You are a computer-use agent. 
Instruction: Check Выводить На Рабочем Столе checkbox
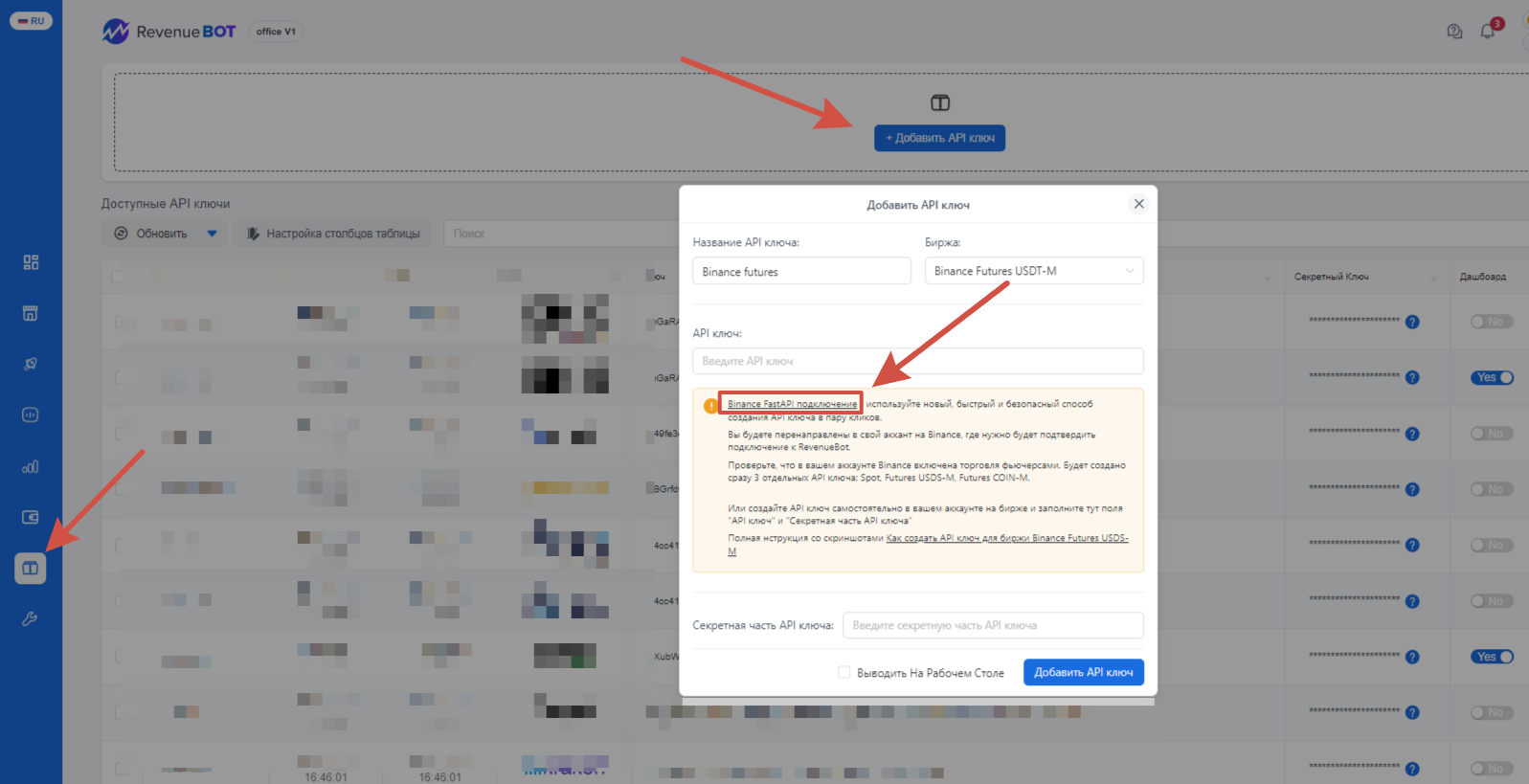[x=843, y=673]
